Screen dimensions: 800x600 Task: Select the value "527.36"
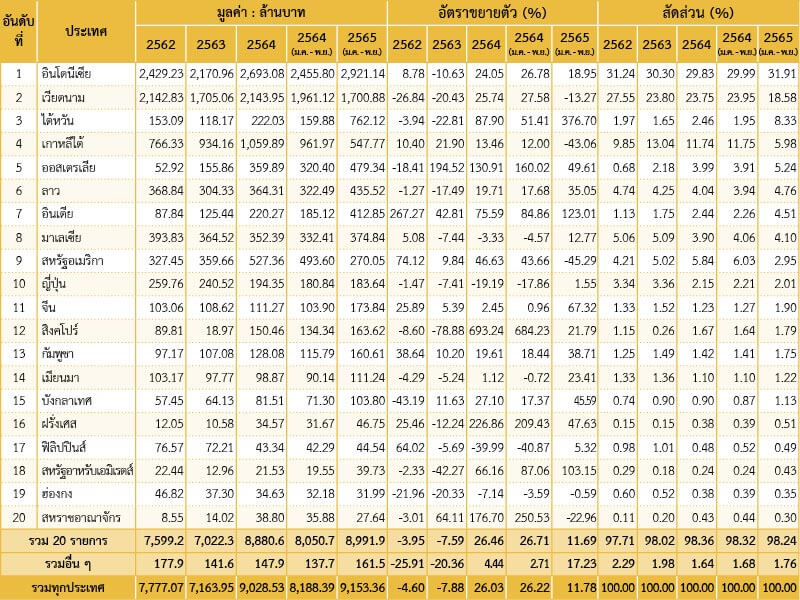[x=267, y=261]
